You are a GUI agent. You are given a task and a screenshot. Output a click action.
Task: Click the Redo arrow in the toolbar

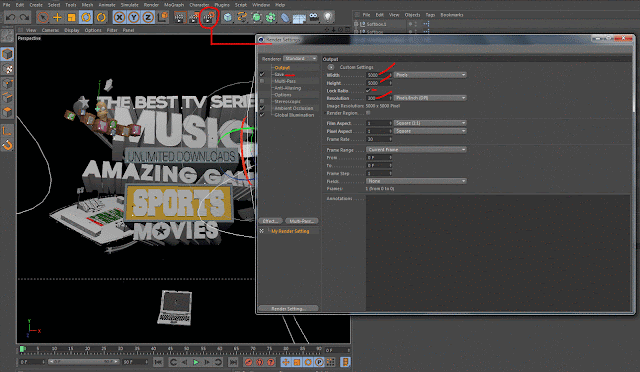pos(25,18)
